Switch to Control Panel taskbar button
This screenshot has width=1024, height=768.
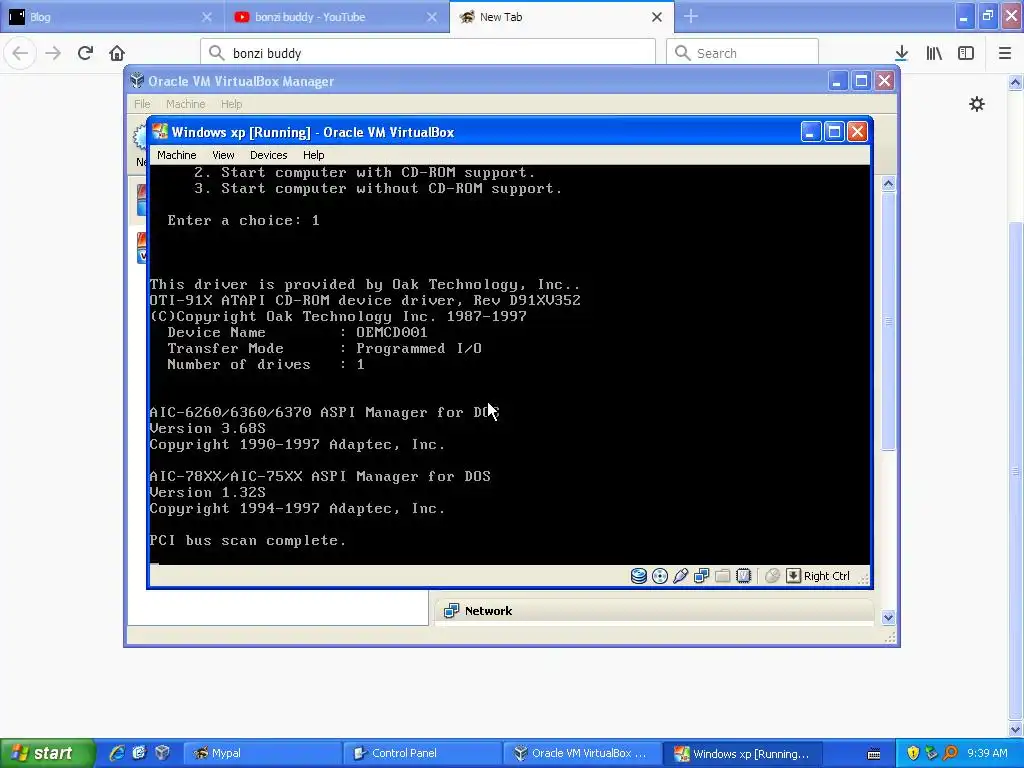click(422, 754)
